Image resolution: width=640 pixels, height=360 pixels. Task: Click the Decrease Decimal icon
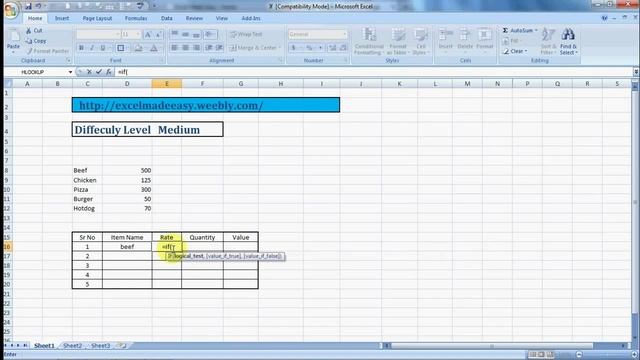pyautogui.click(x=343, y=48)
